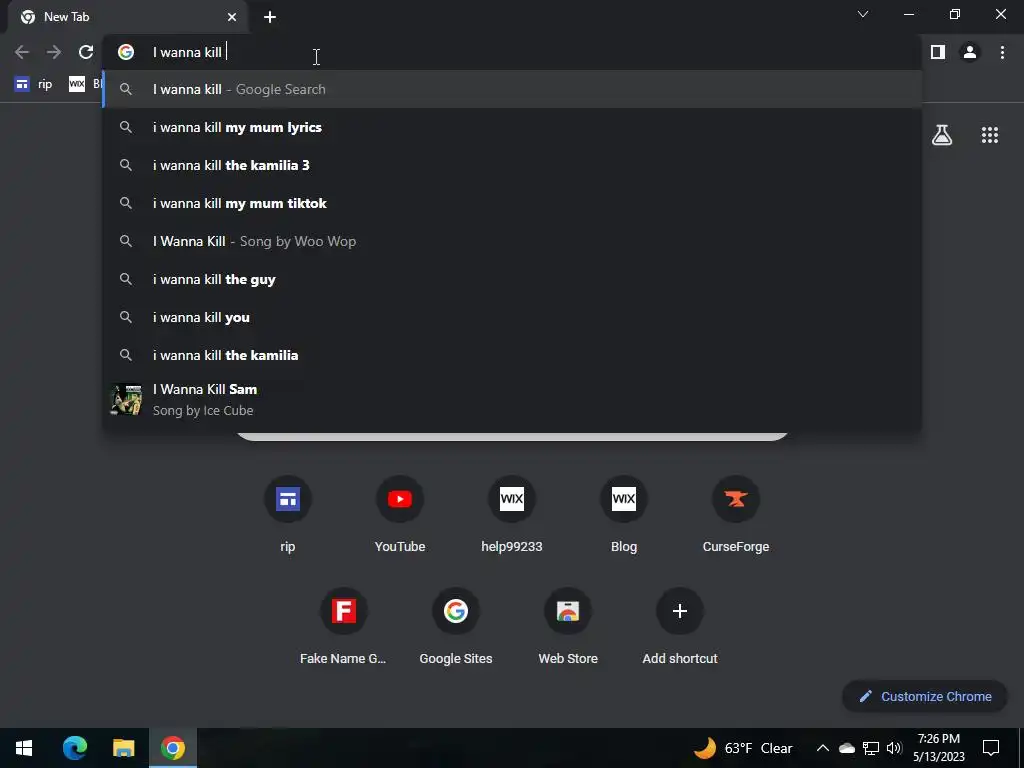The height and width of the screenshot is (768, 1024).
Task: Open the volume speaker icon
Action: click(x=894, y=748)
